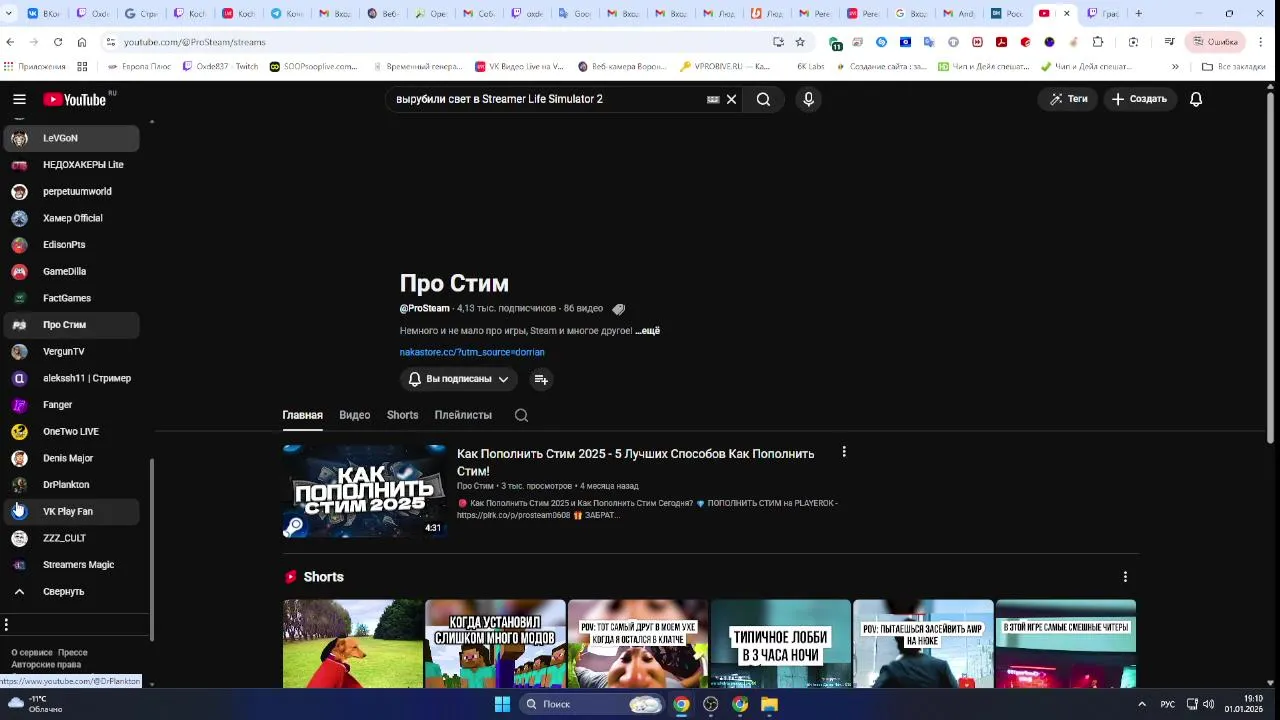Open the browser extensions puzzle icon
Screen dimensions: 1280x720
[x=1098, y=42]
